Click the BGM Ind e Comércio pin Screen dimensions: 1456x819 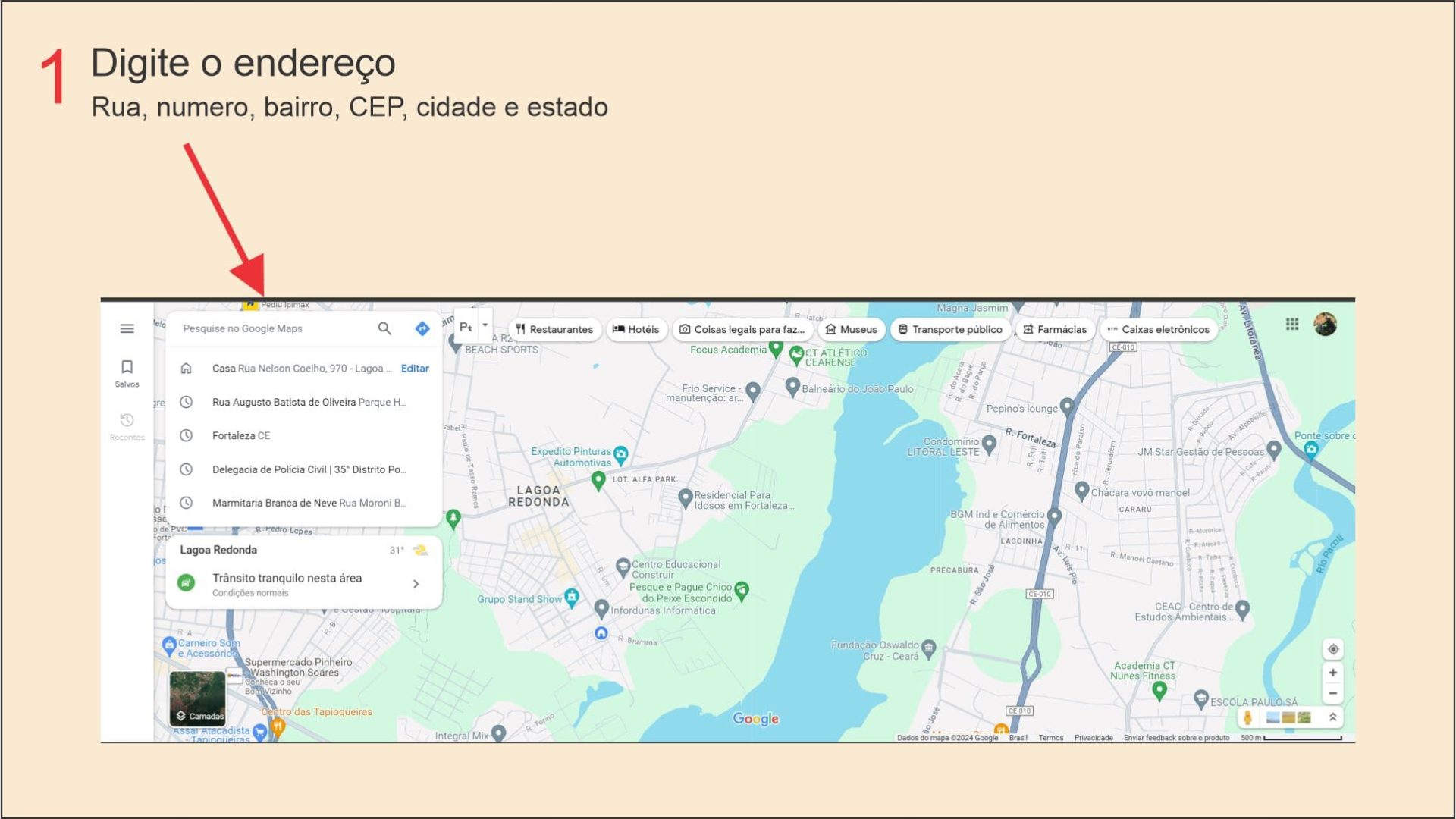pos(1054,517)
